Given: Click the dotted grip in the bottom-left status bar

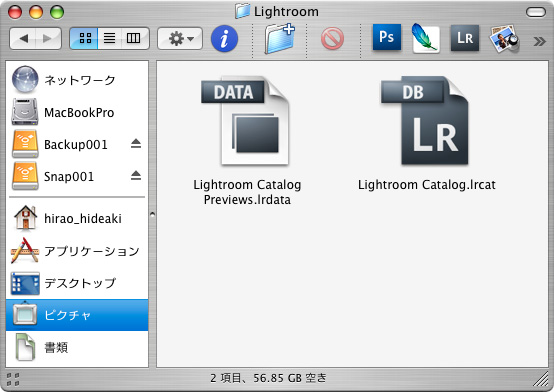Looking at the screenshot, I should [x=13, y=379].
